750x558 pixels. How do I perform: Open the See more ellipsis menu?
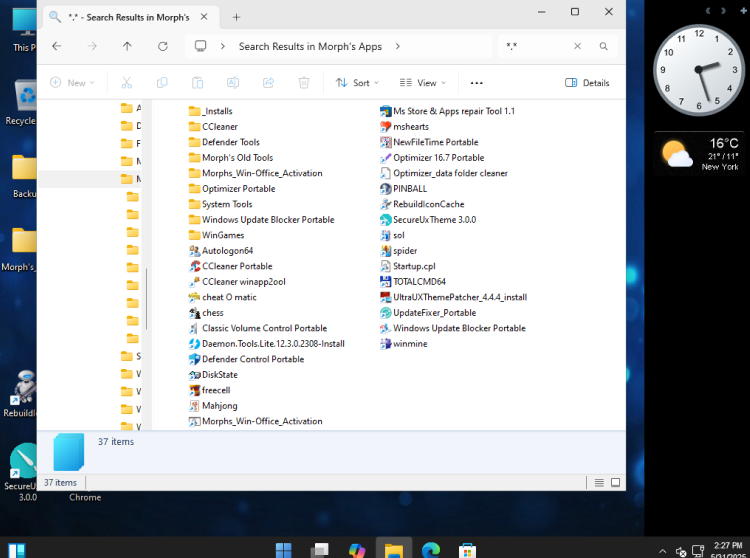coord(476,83)
